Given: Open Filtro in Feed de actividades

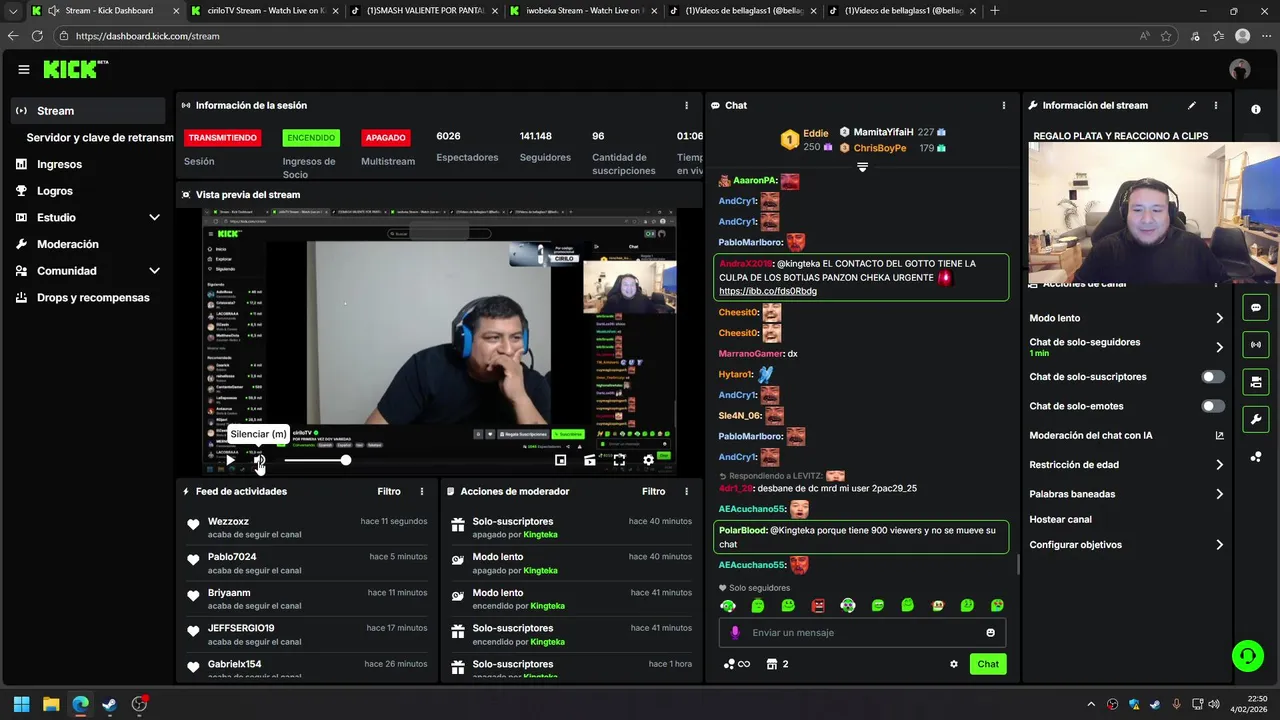Looking at the screenshot, I should 389,491.
